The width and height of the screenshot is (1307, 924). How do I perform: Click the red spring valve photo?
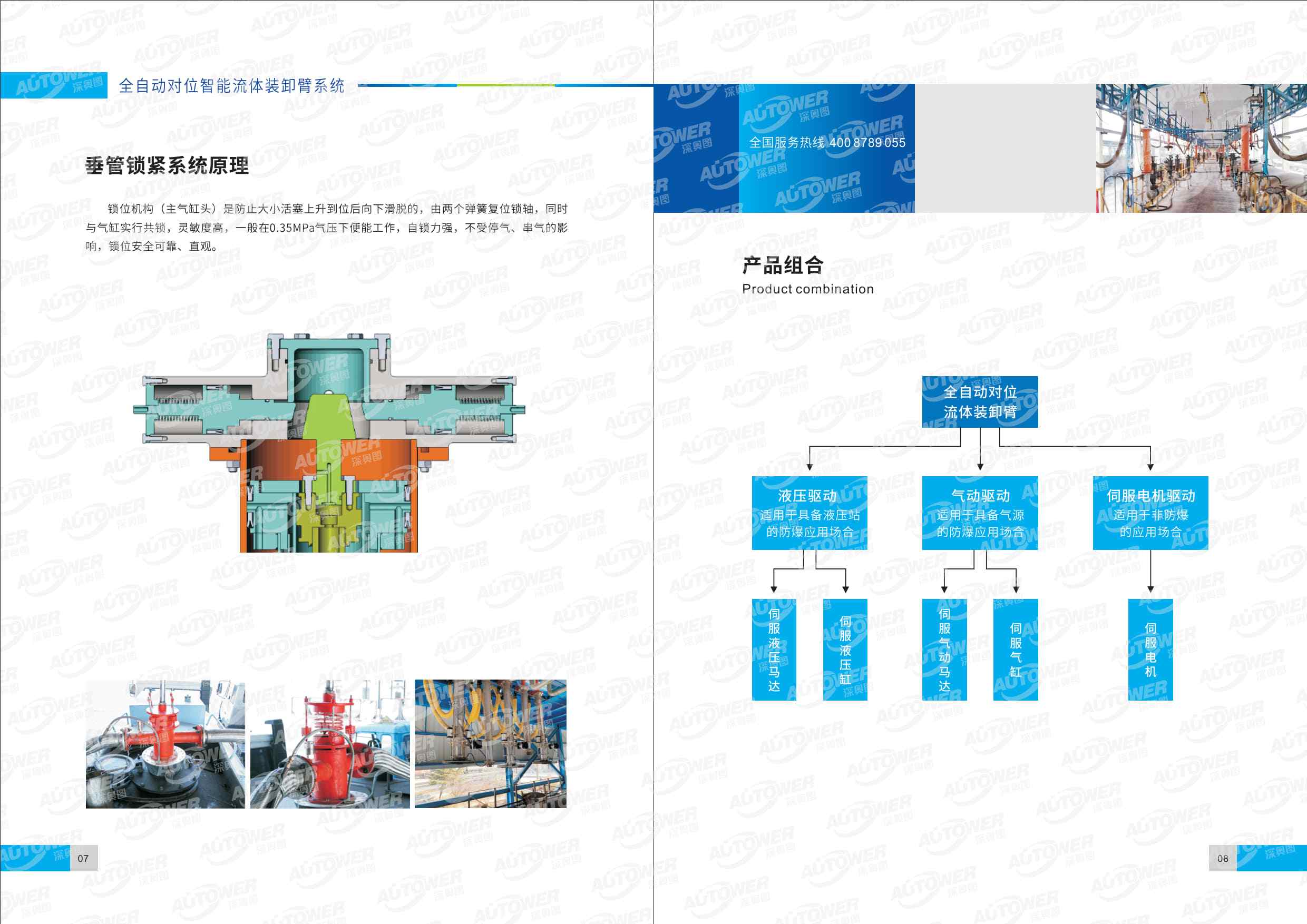[x=329, y=744]
